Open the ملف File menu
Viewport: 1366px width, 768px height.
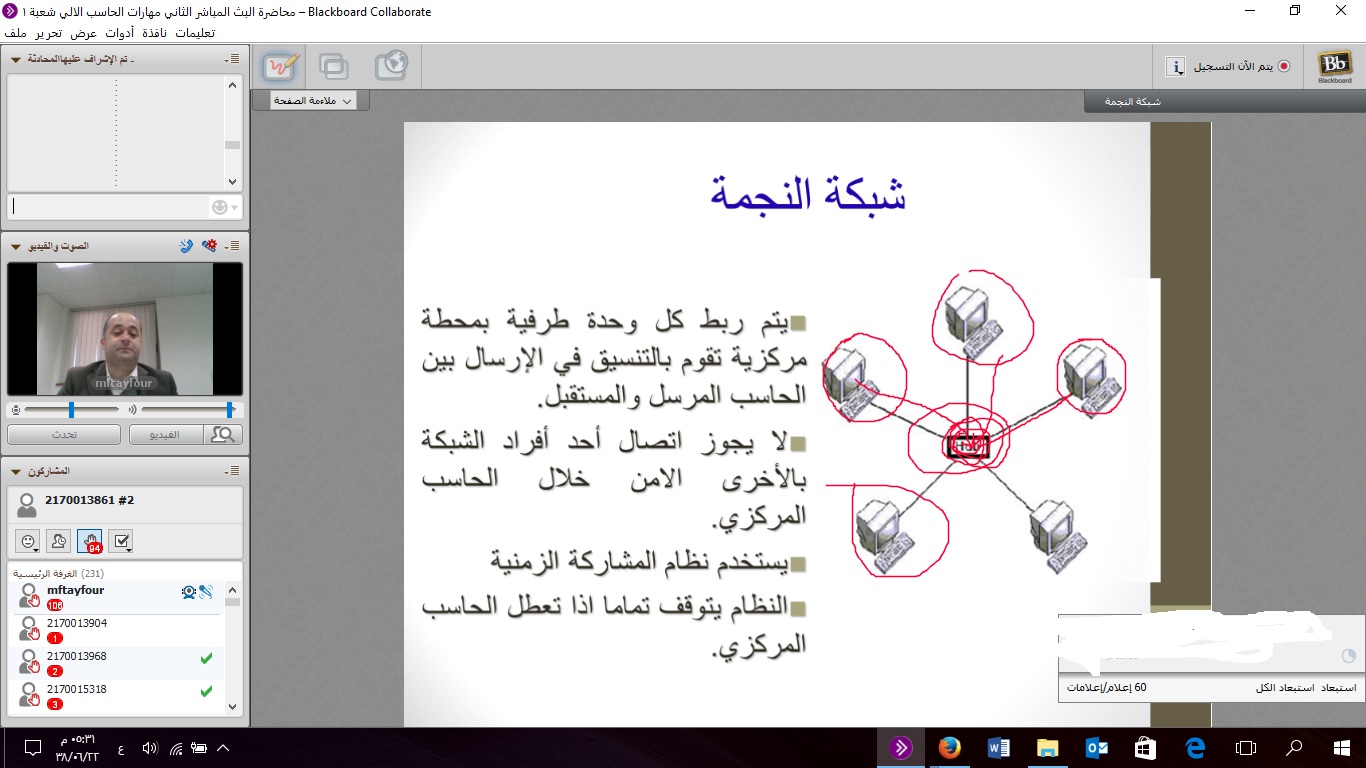[15, 33]
